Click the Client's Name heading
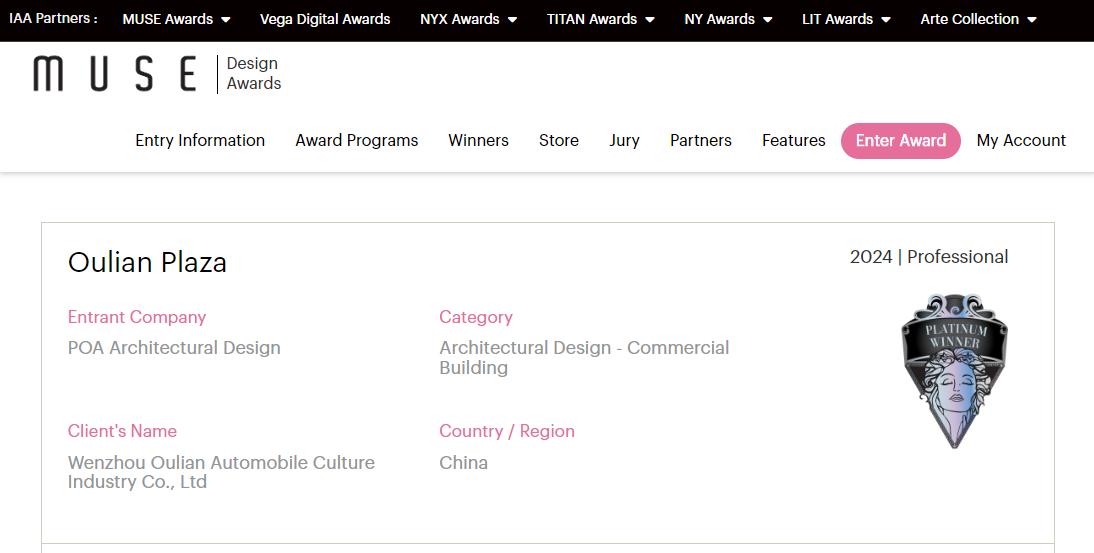This screenshot has height=553, width=1094. (122, 431)
